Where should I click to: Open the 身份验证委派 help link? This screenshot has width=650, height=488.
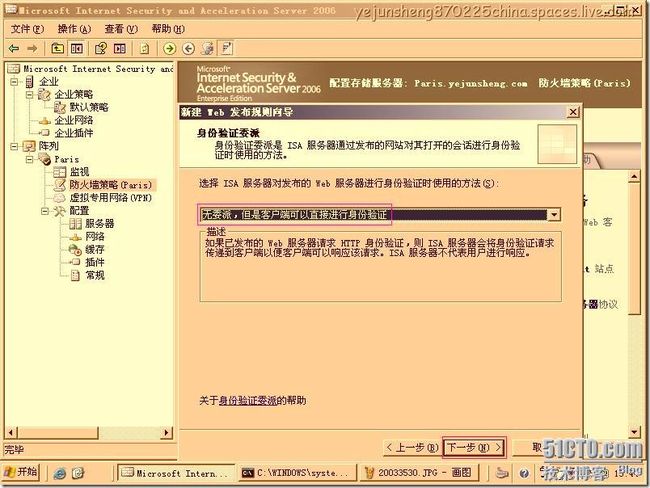coord(247,401)
